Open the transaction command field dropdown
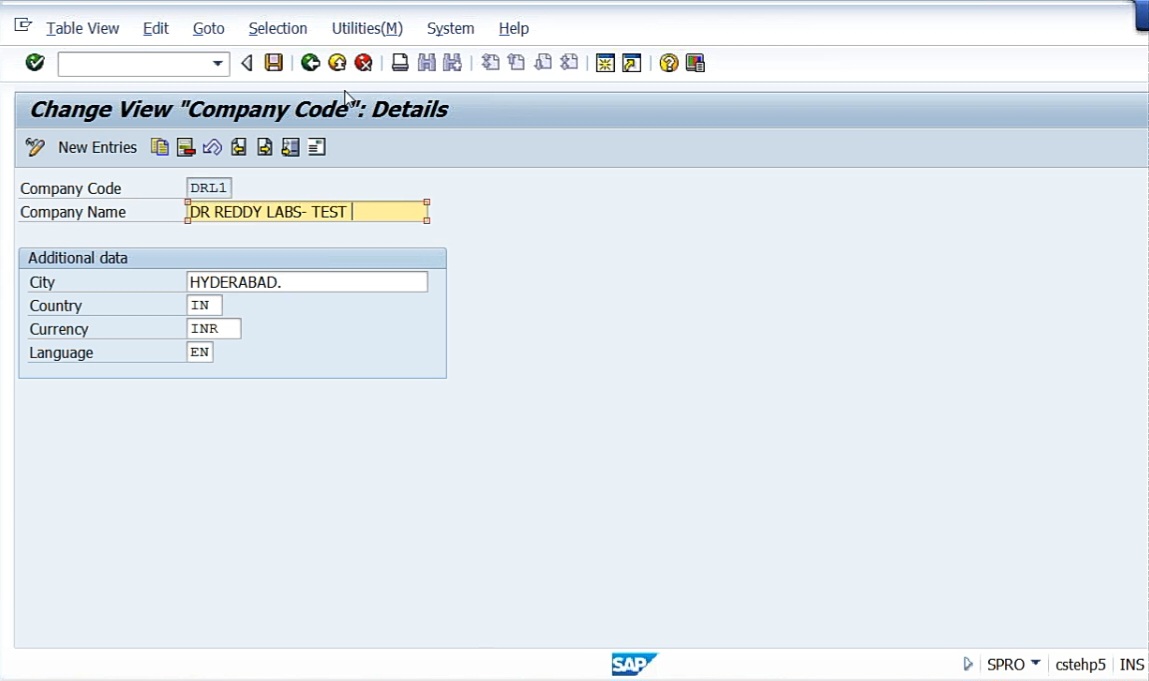 click(218, 64)
